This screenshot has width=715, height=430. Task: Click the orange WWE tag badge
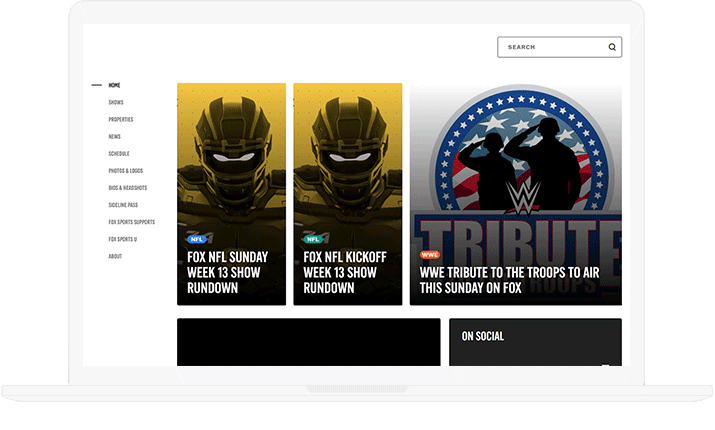(430, 255)
